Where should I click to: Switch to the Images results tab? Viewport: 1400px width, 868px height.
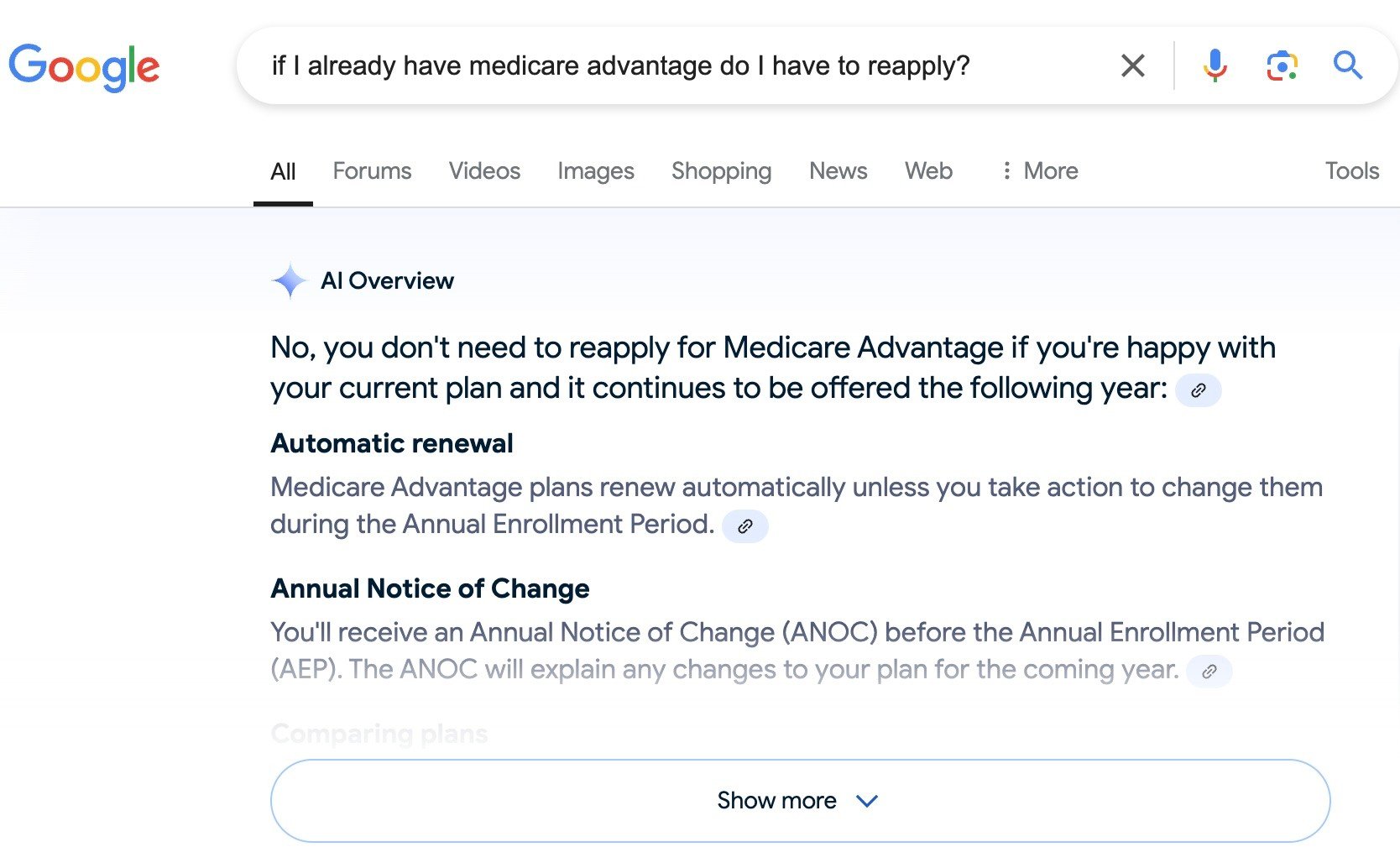(595, 171)
